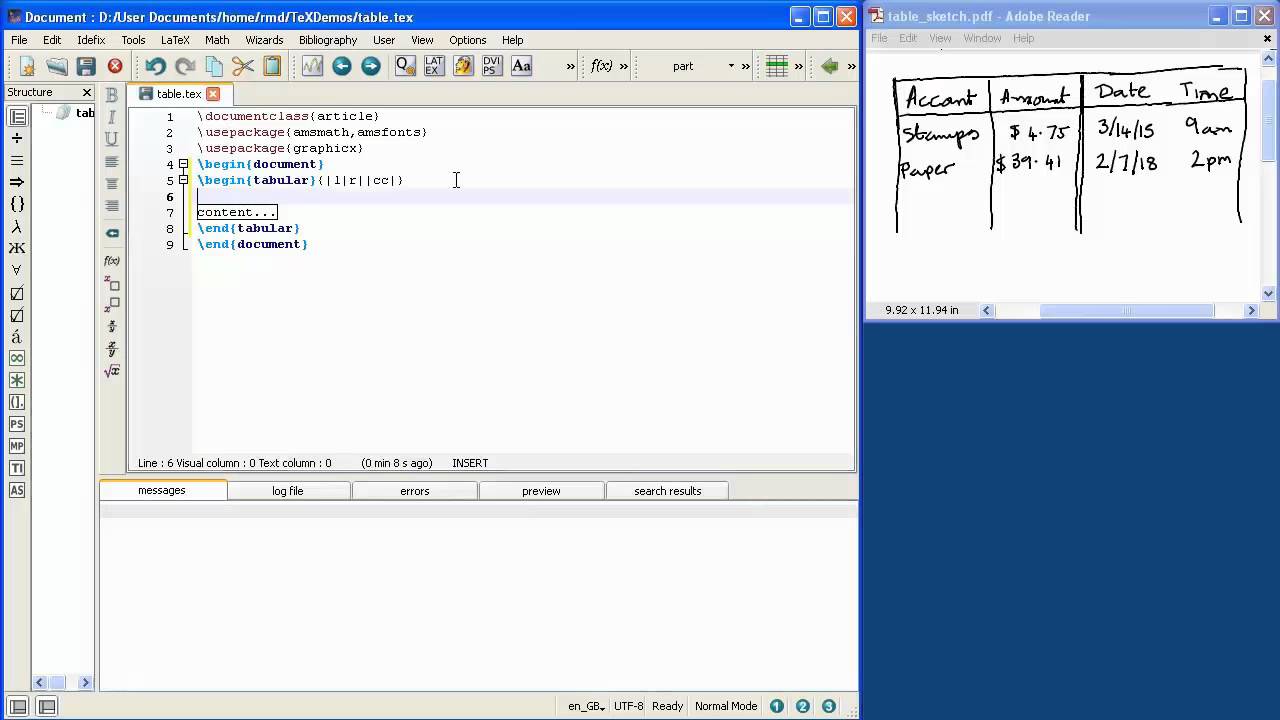Click the f(x) icon in editor sidebar
The image size is (1280, 720).
(112, 261)
